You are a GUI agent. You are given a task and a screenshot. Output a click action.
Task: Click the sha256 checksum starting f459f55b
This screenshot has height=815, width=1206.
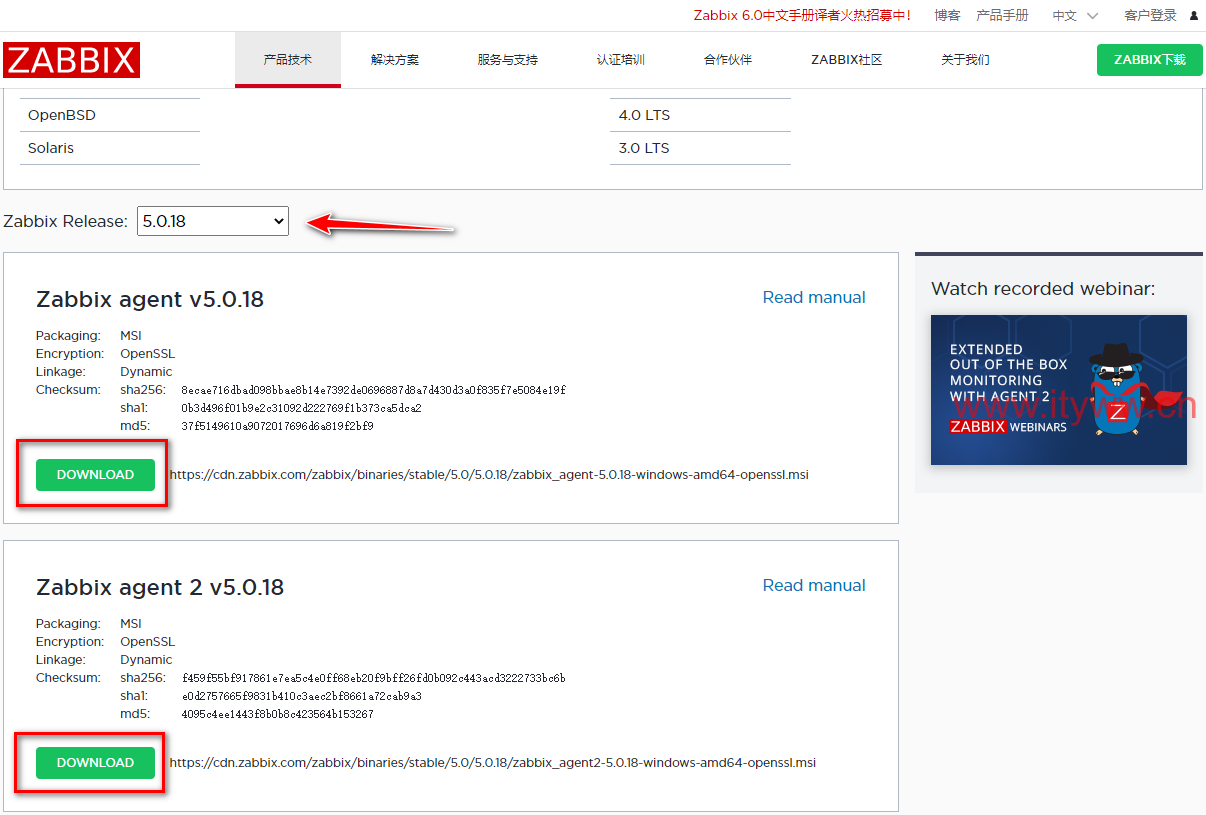(x=374, y=678)
